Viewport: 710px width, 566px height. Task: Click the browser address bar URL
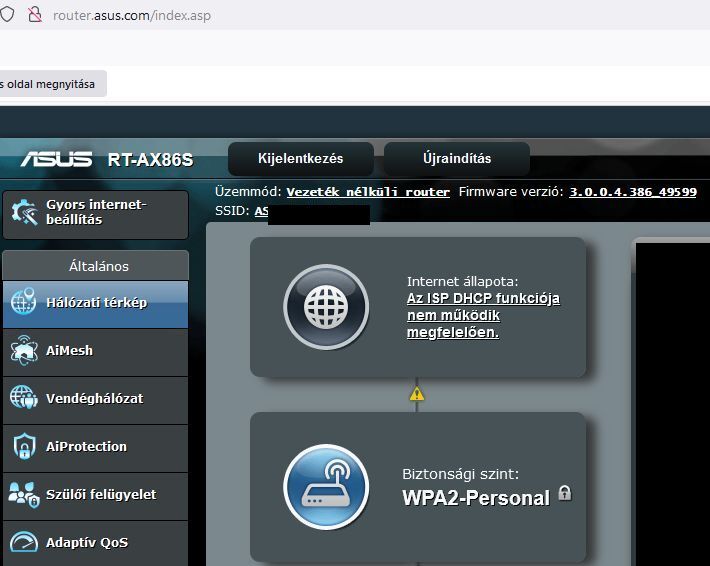point(132,15)
